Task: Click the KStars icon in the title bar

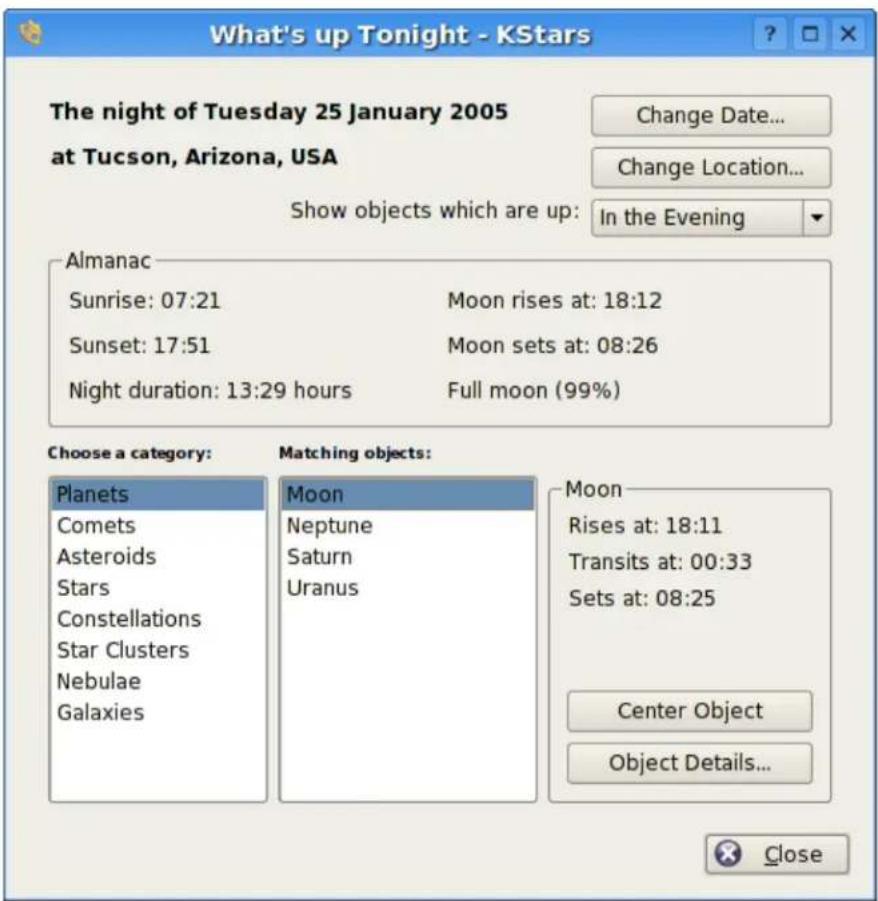Action: coord(30,33)
